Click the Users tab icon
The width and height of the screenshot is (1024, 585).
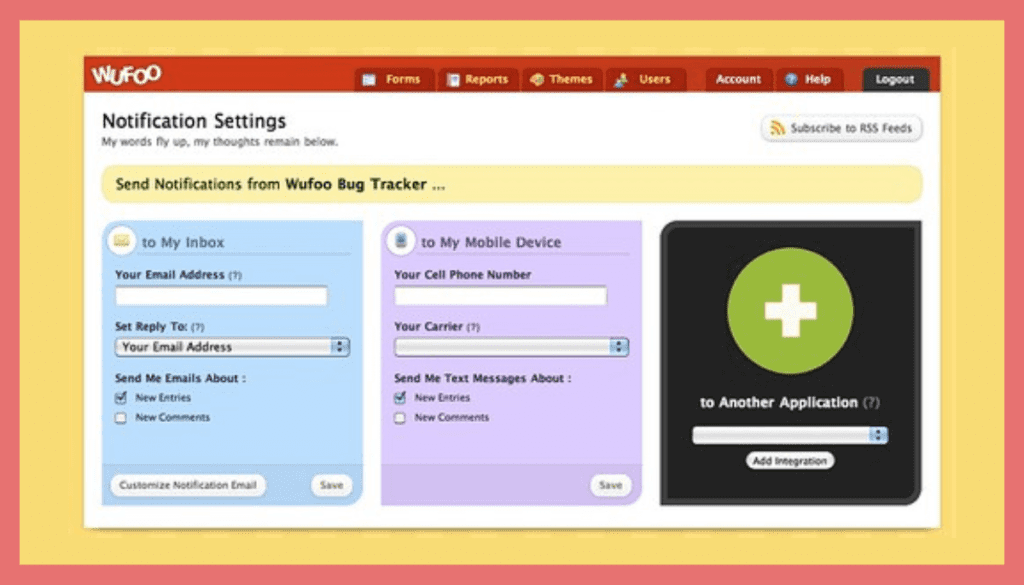(x=621, y=80)
